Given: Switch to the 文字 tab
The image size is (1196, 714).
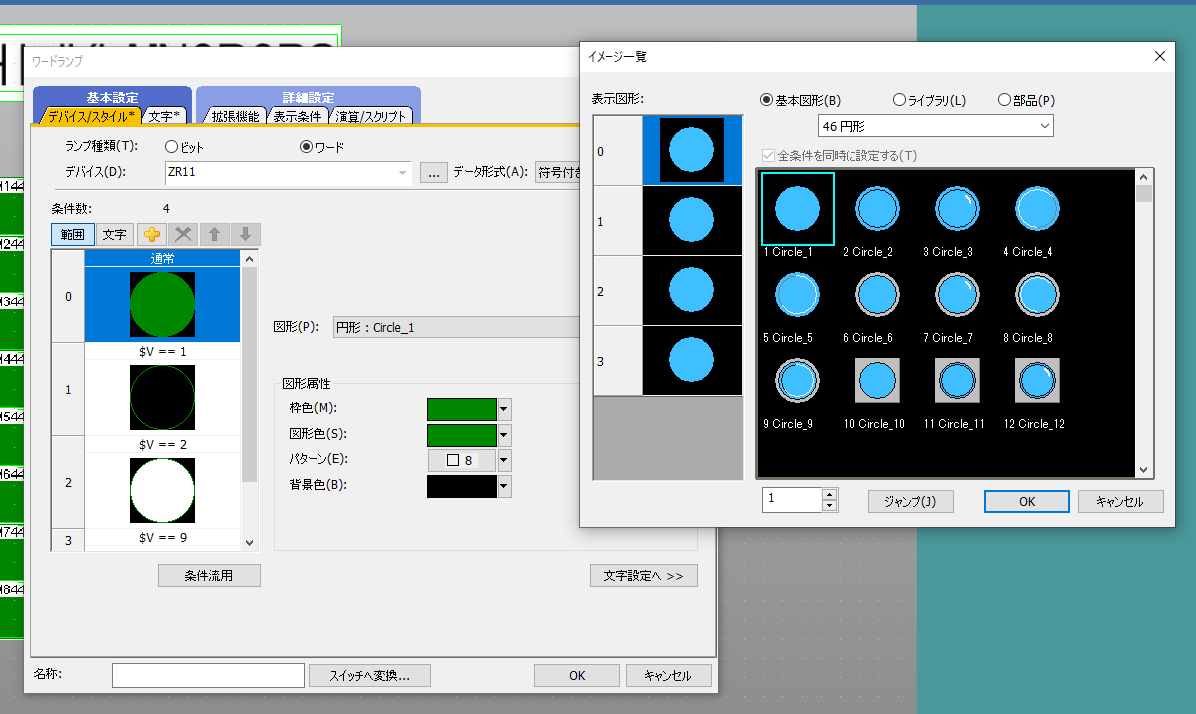Looking at the screenshot, I should pyautogui.click(x=163, y=116).
